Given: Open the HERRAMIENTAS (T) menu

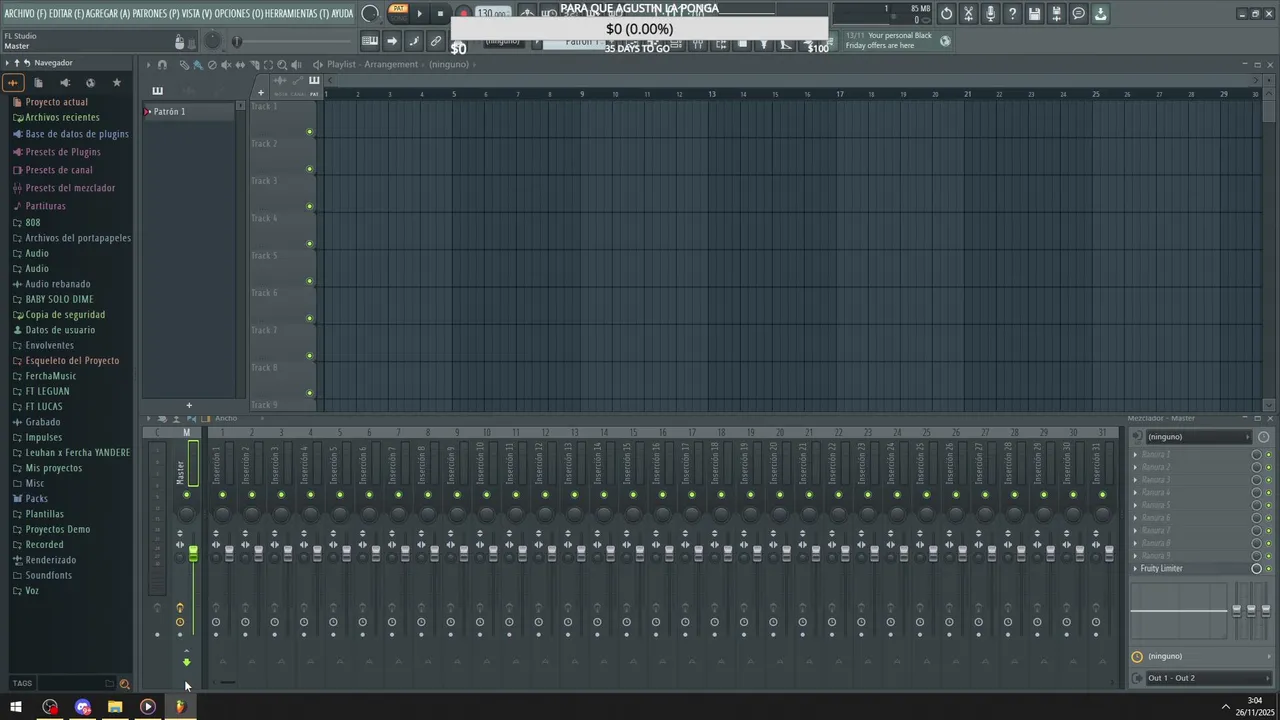Looking at the screenshot, I should 297,14.
